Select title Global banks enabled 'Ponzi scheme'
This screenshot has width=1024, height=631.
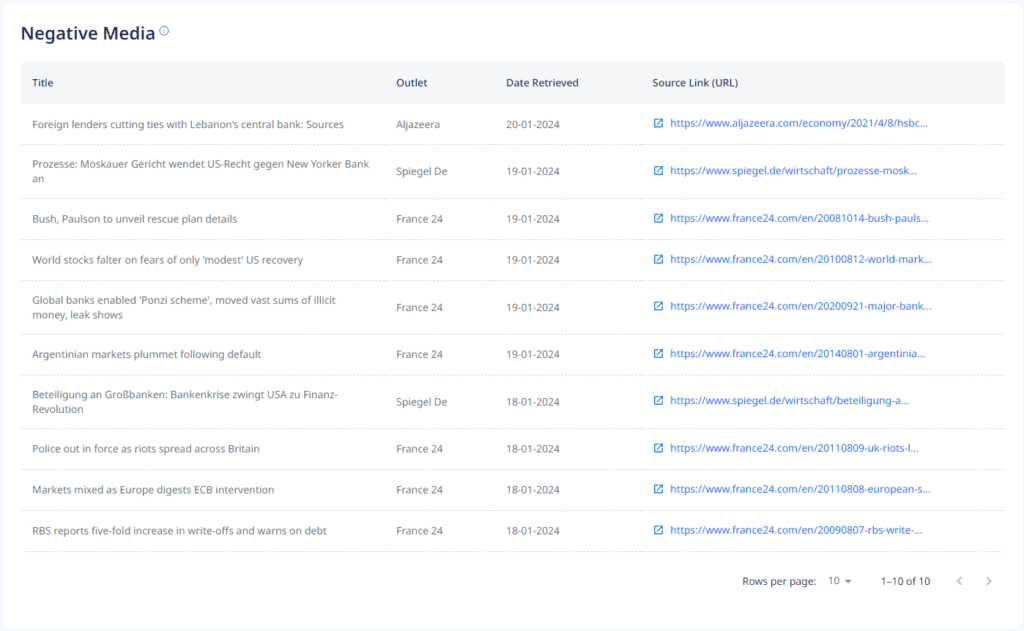point(184,307)
